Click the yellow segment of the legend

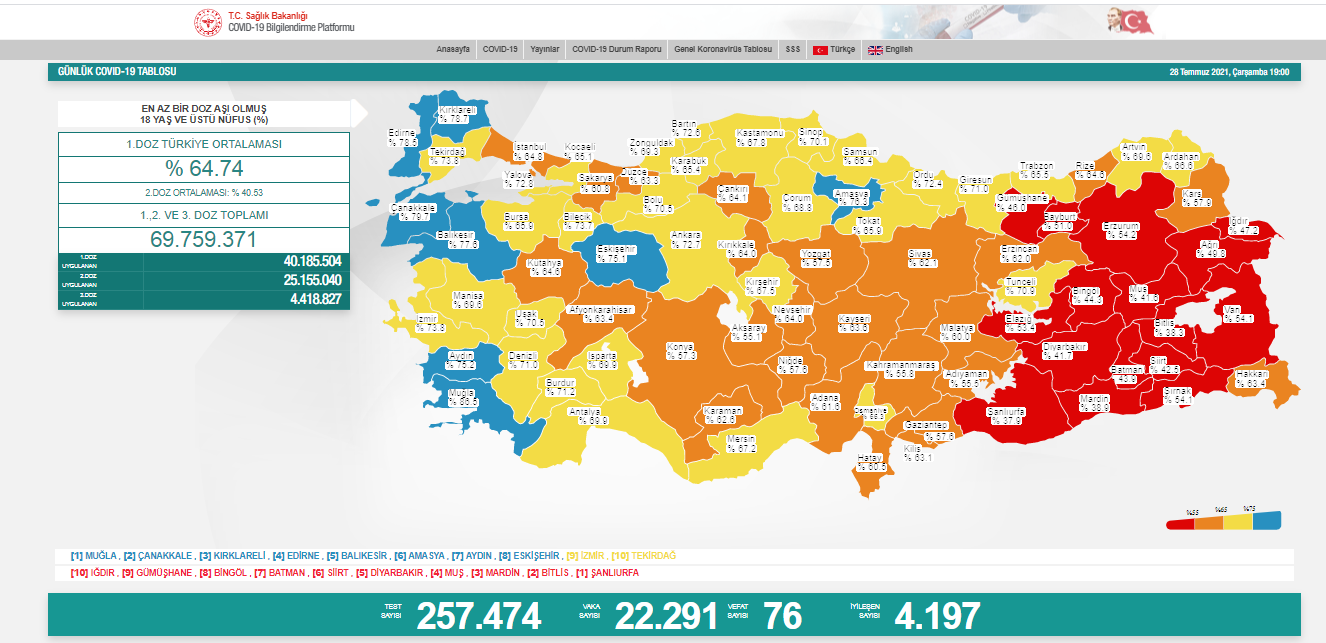click(1238, 520)
